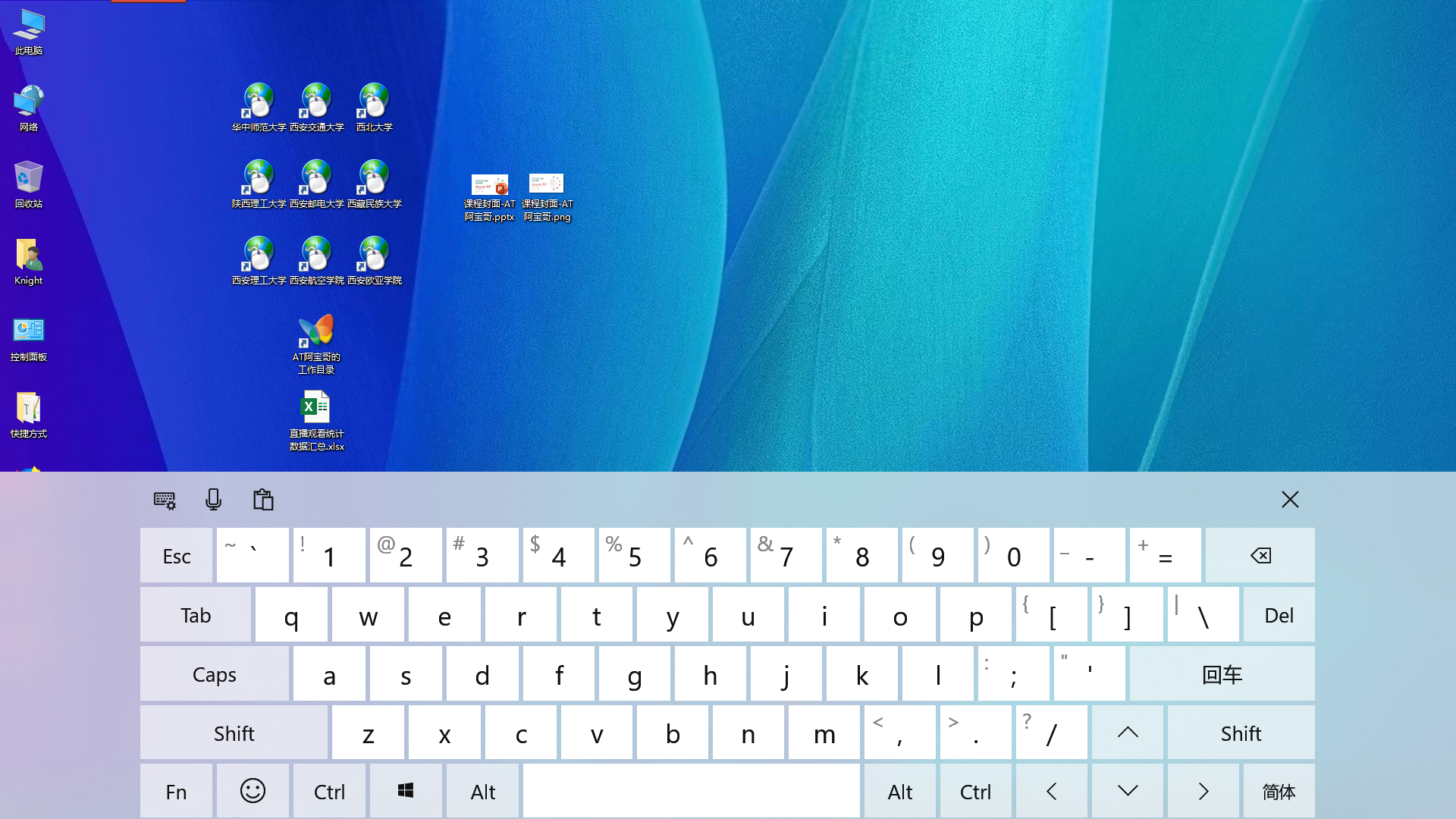This screenshot has width=1456, height=819.
Task: Switch input language with 简体 key
Action: 1279,792
